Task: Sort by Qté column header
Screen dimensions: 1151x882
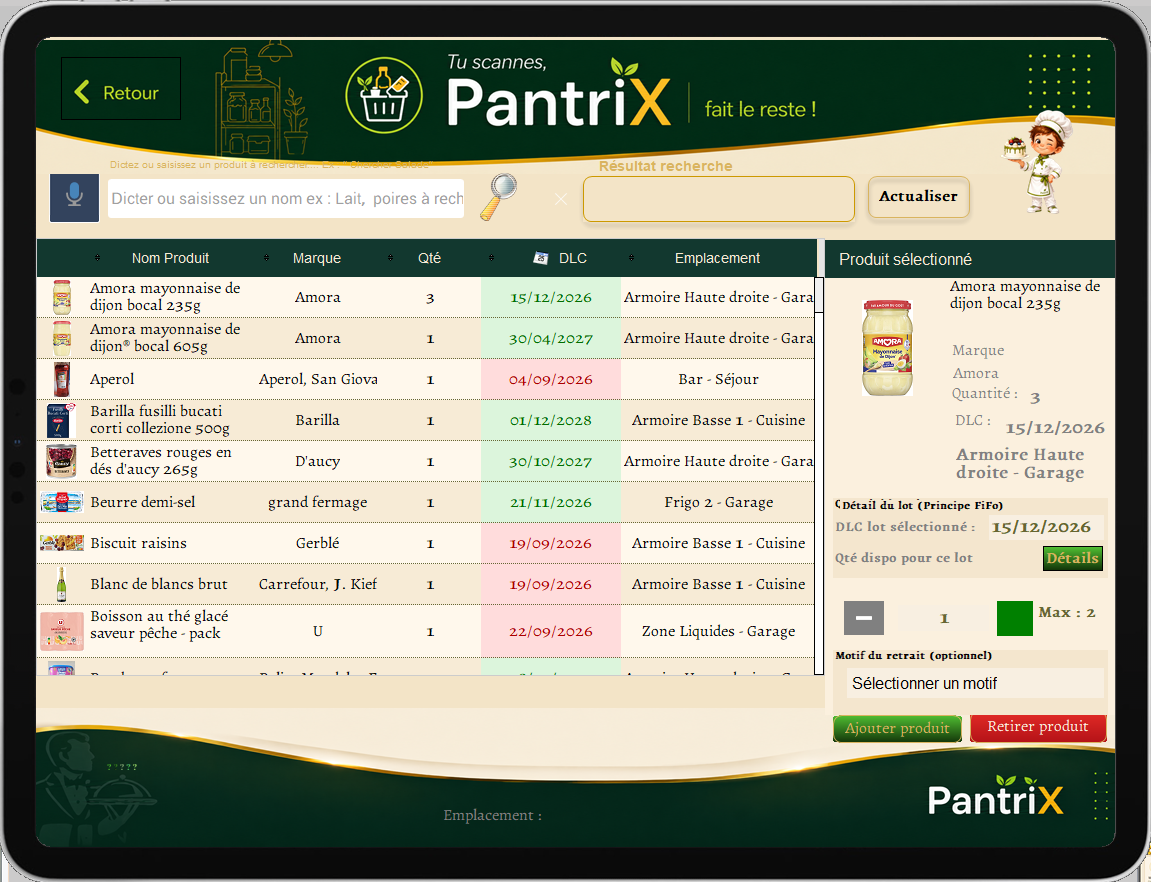Action: 429,258
